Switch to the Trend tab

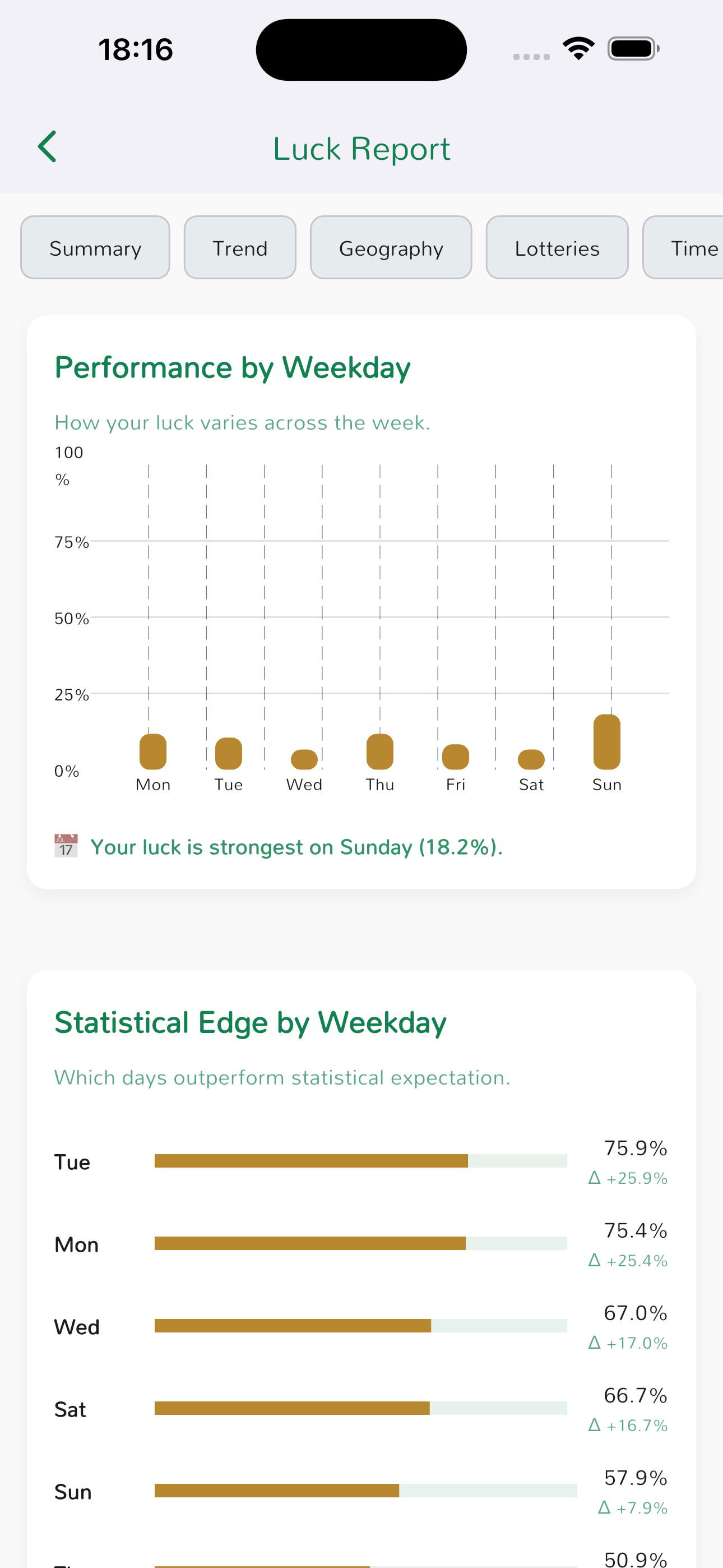(240, 248)
